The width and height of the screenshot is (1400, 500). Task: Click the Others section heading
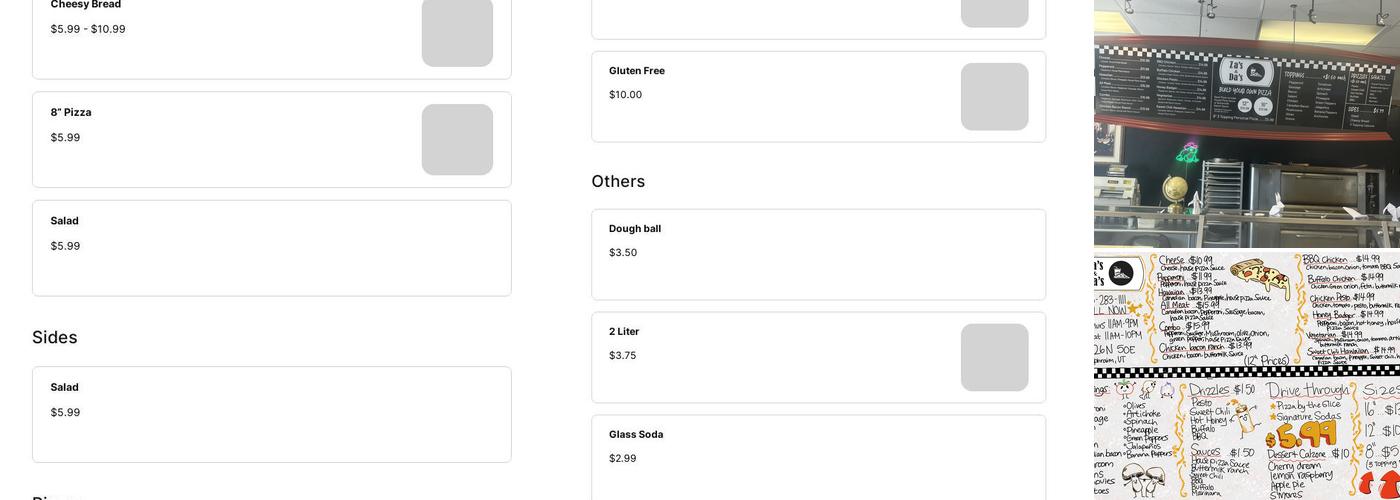618,181
